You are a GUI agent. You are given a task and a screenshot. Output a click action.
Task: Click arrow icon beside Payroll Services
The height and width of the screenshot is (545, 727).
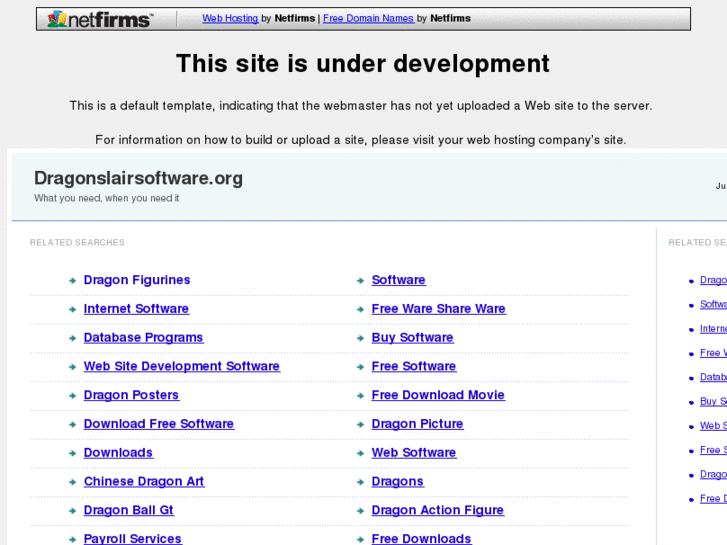72,539
